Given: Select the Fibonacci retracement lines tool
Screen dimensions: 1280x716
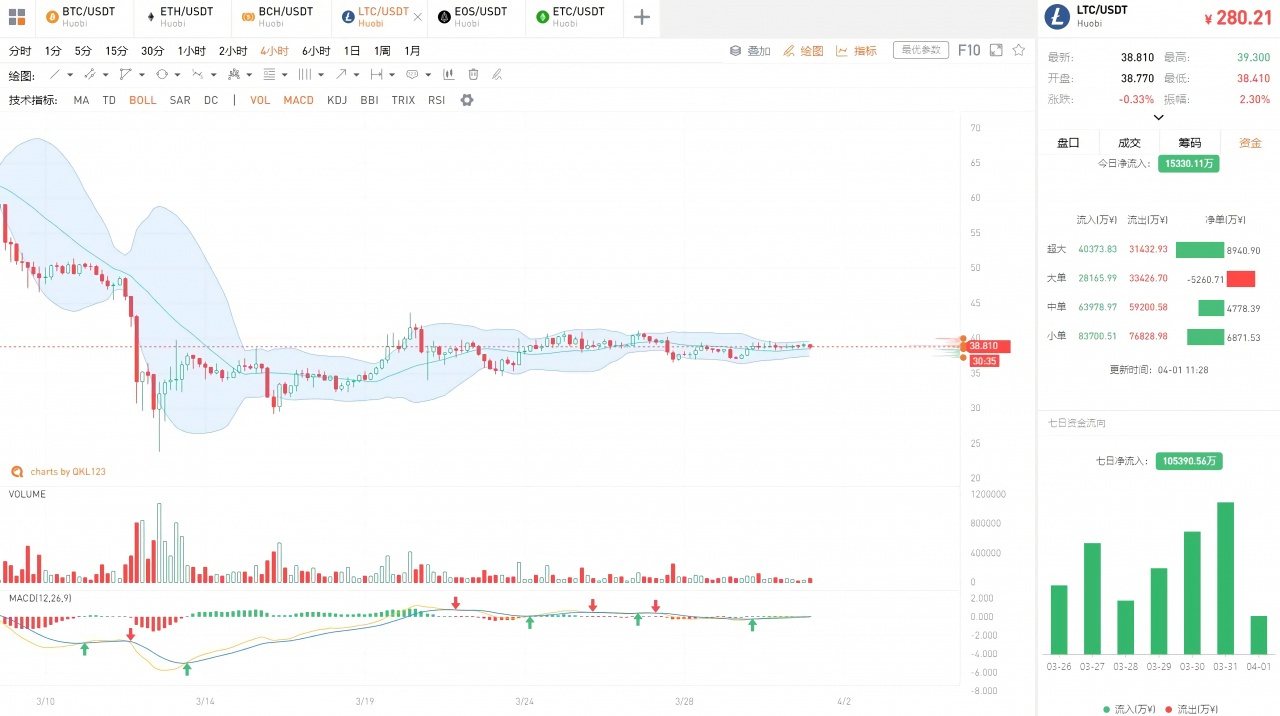Looking at the screenshot, I should click(269, 74).
